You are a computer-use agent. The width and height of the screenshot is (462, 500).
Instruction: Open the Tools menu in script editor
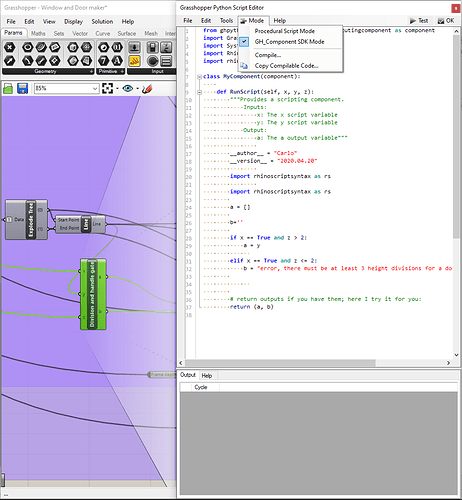(226, 21)
